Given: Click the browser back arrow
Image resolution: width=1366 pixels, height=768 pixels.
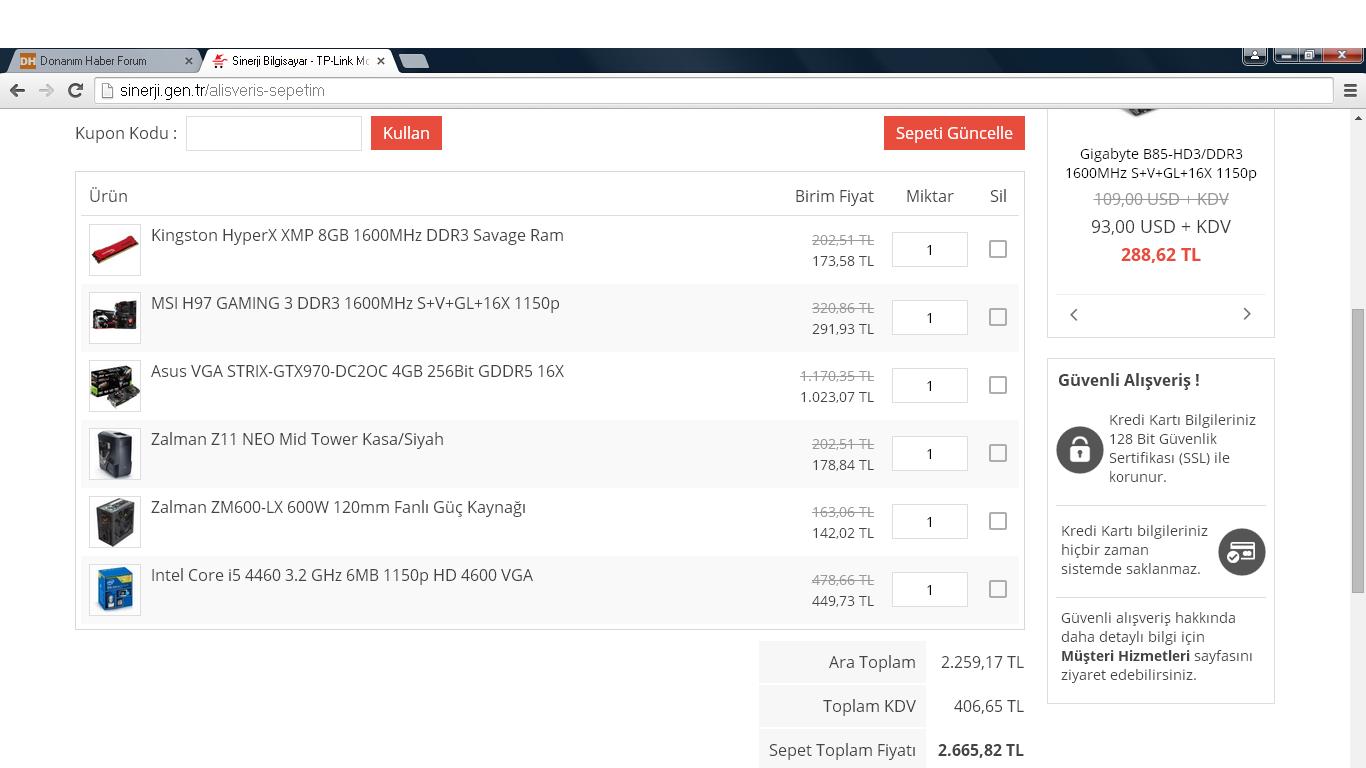Looking at the screenshot, I should point(17,90).
